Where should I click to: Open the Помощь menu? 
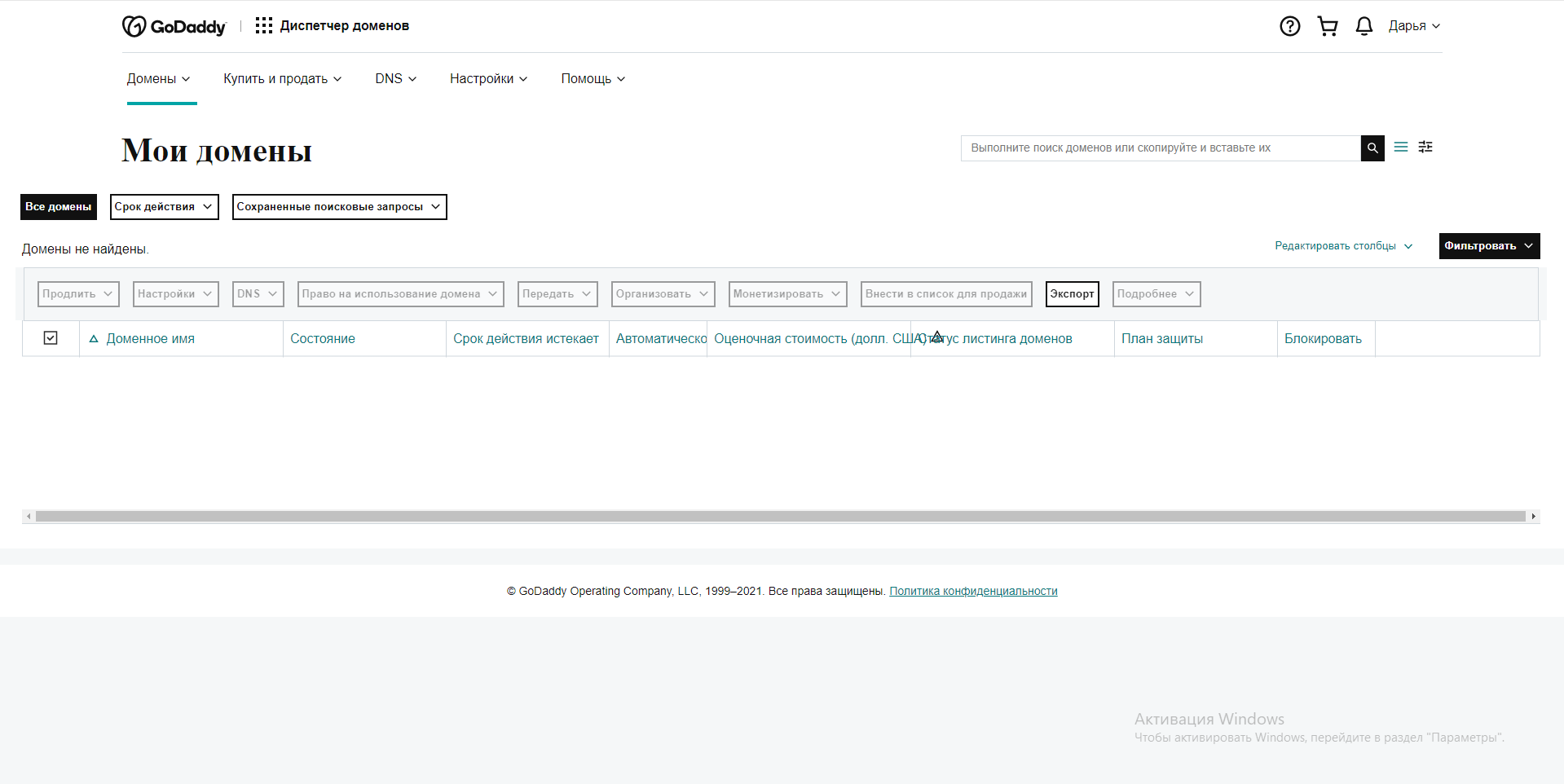593,79
